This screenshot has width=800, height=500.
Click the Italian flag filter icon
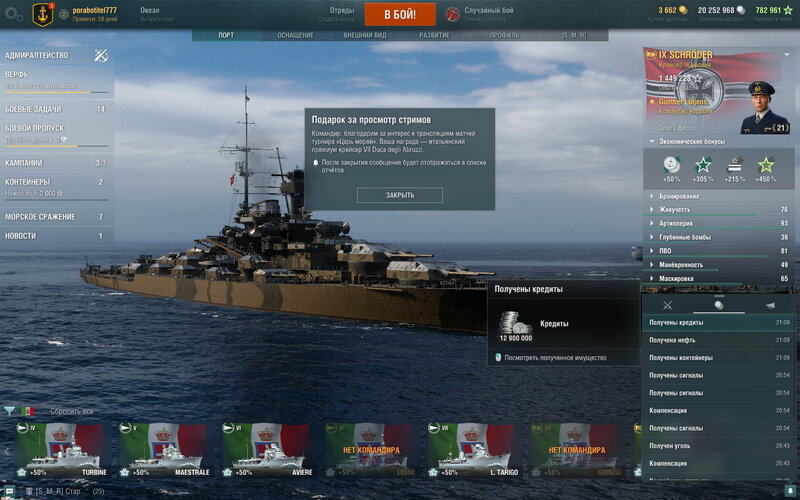click(28, 411)
